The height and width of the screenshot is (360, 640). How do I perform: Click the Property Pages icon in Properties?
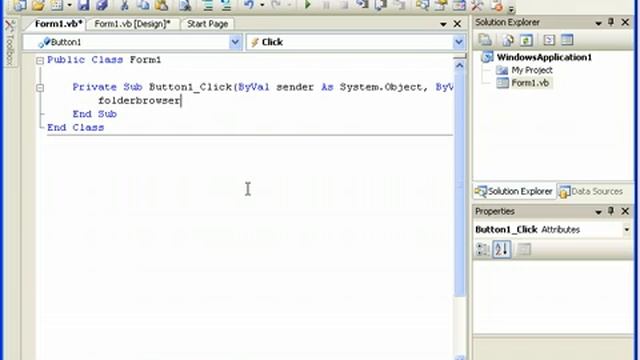pos(524,249)
